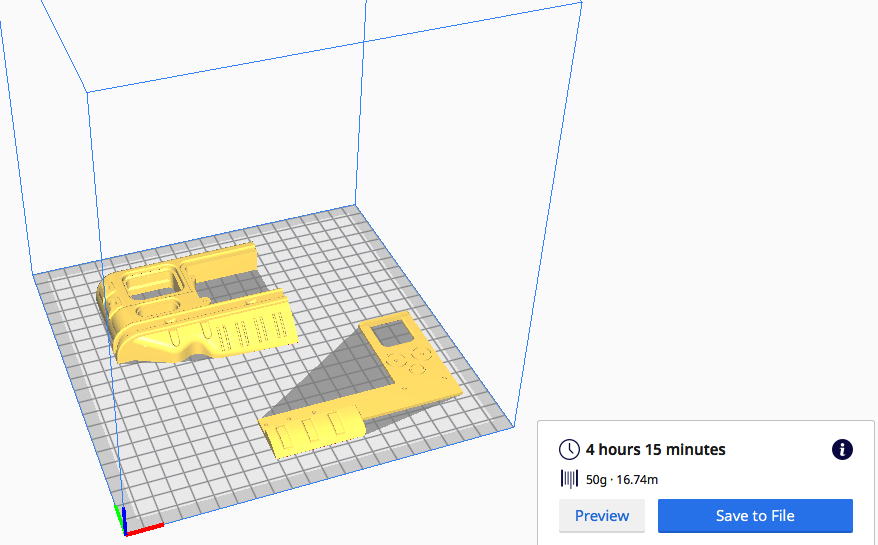Click the "50g · 16.74m" material text
Screen dimensions: 878x545
pos(622,479)
